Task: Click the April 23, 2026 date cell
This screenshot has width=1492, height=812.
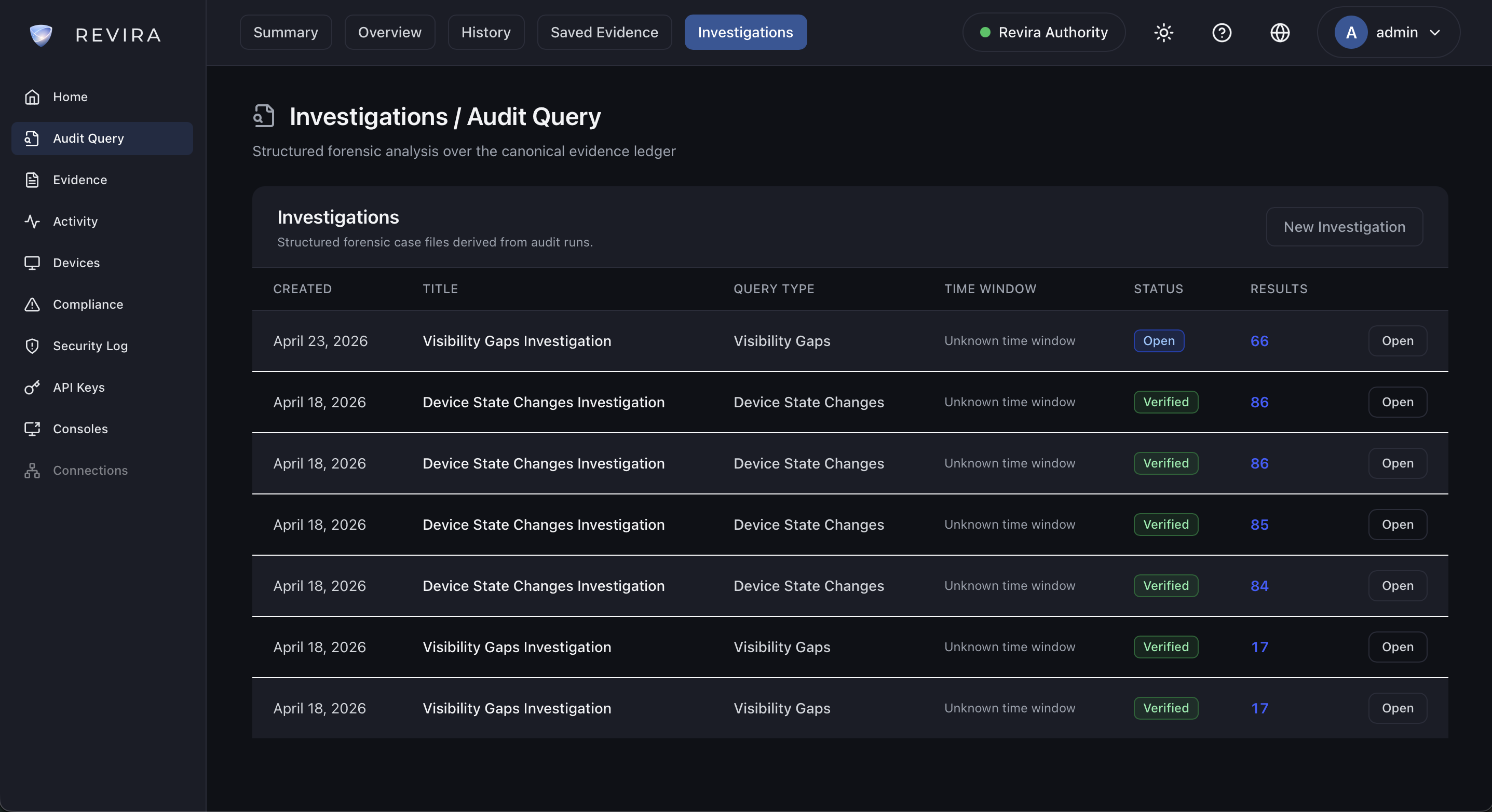Action: pyautogui.click(x=320, y=341)
